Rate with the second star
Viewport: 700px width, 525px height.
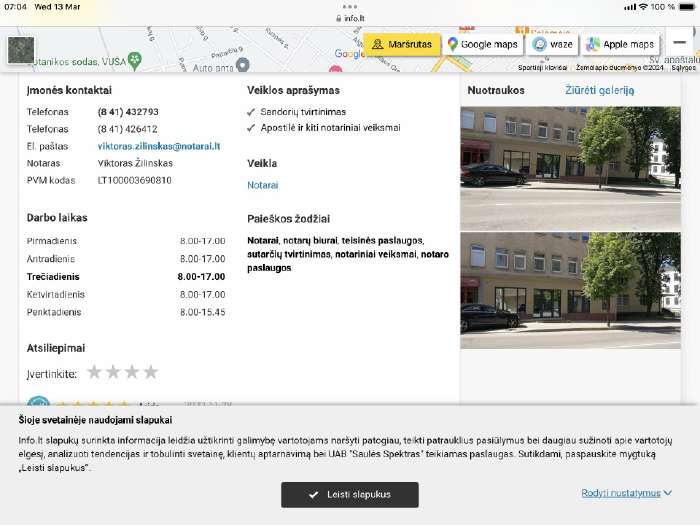coord(114,372)
